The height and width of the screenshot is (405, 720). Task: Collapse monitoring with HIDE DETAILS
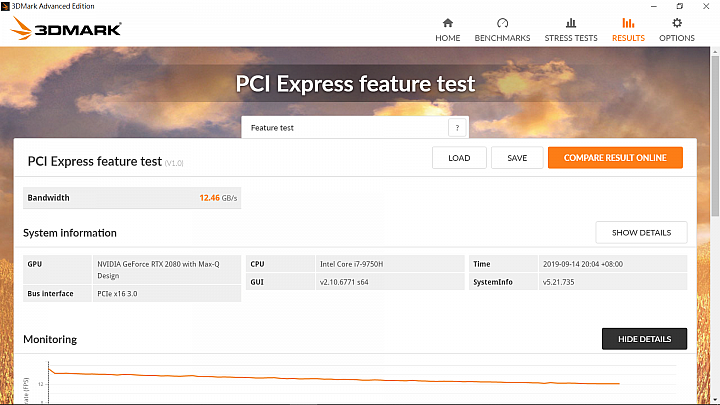(644, 339)
